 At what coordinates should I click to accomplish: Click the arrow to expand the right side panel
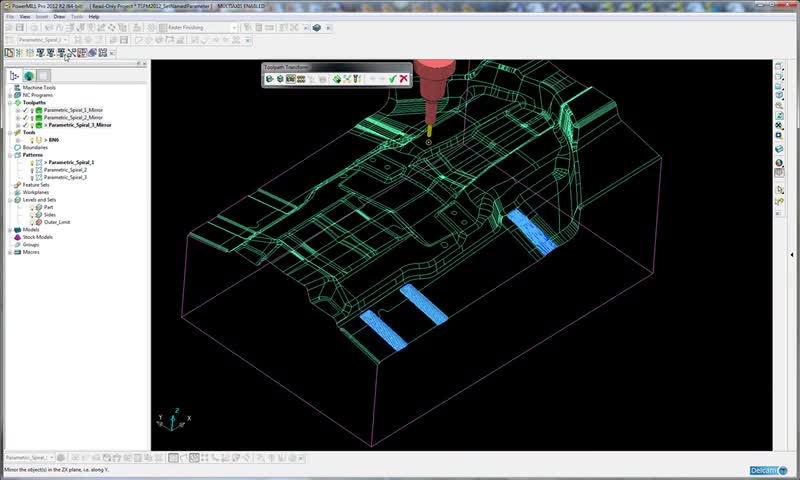pyautogui.click(x=792, y=254)
